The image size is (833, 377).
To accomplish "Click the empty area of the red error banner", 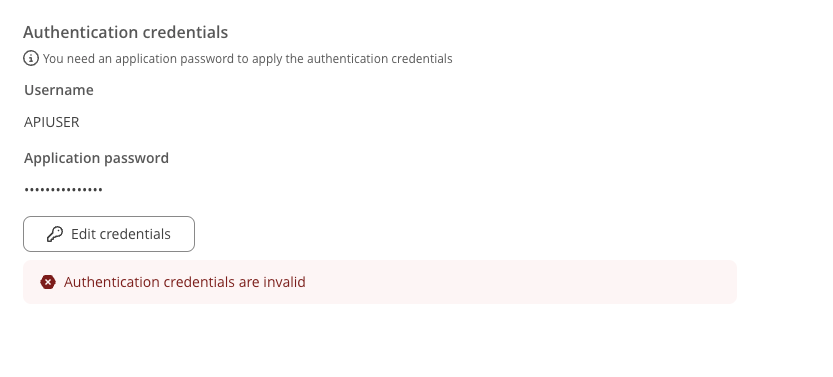I will coord(521,282).
